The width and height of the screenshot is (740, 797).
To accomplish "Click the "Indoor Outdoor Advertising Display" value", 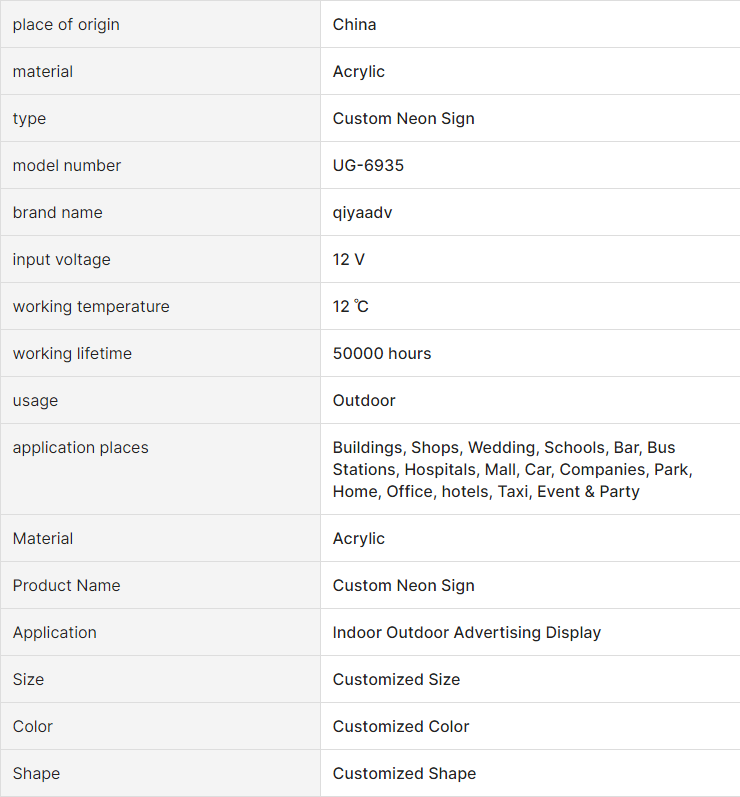I will click(x=467, y=632).
